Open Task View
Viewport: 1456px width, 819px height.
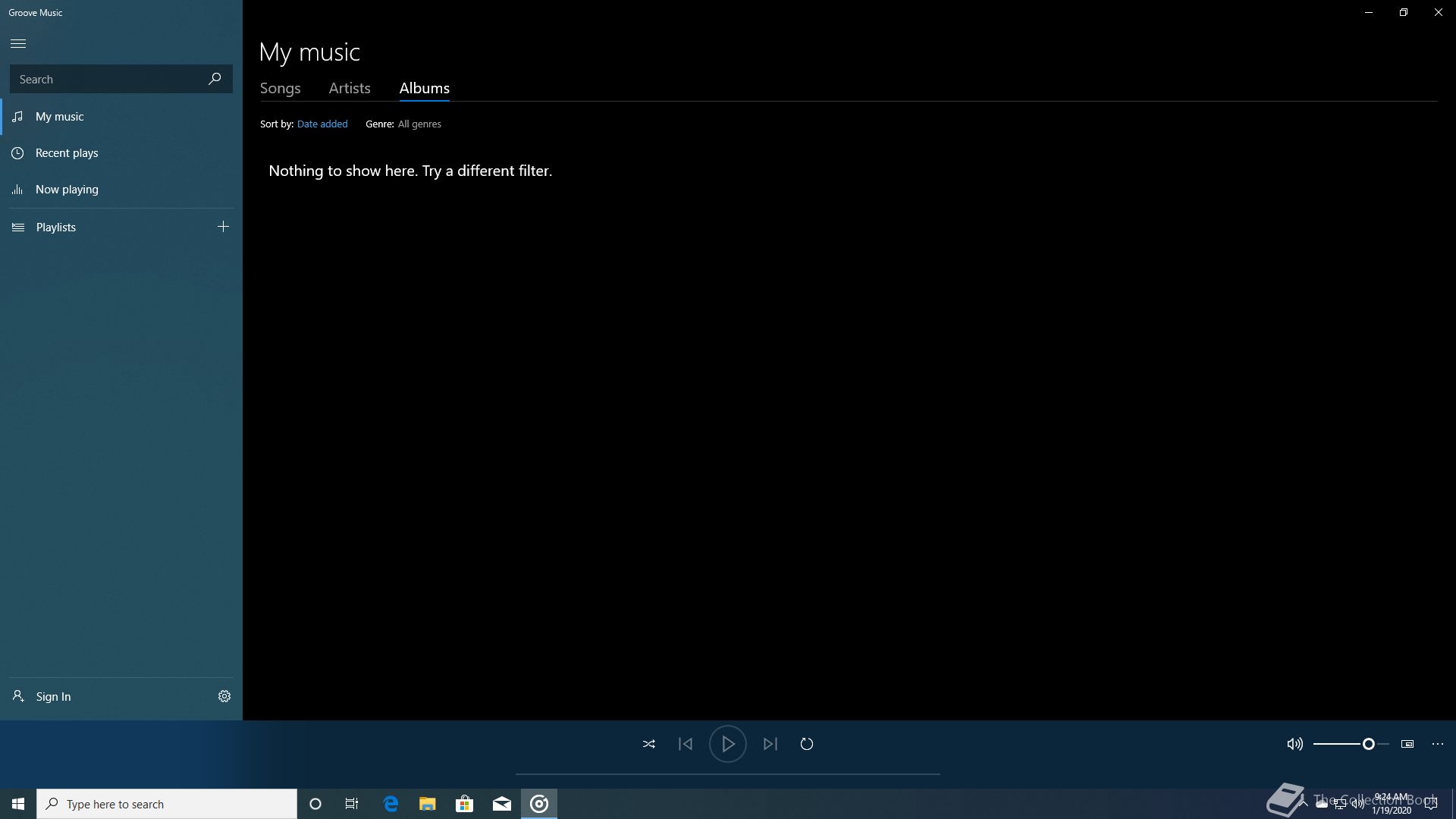click(352, 804)
